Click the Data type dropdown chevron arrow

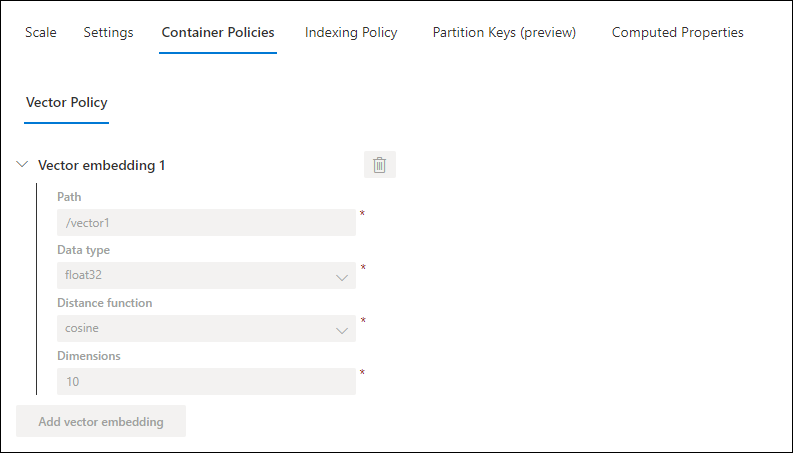(x=342, y=278)
